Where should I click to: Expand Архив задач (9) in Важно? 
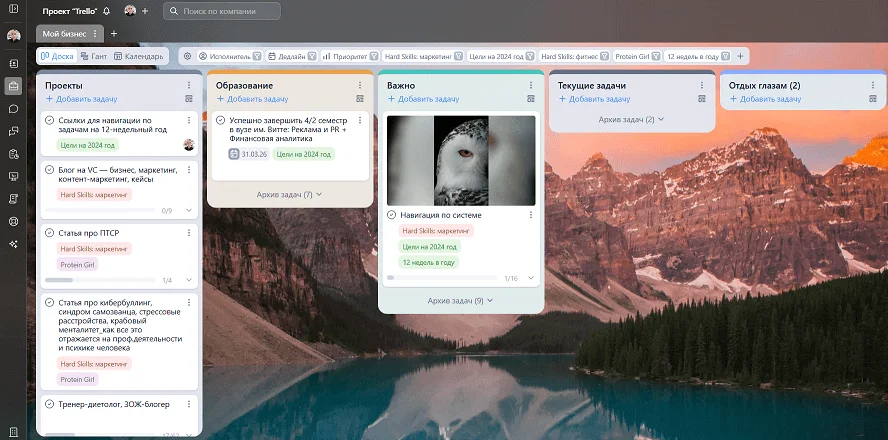click(x=460, y=301)
